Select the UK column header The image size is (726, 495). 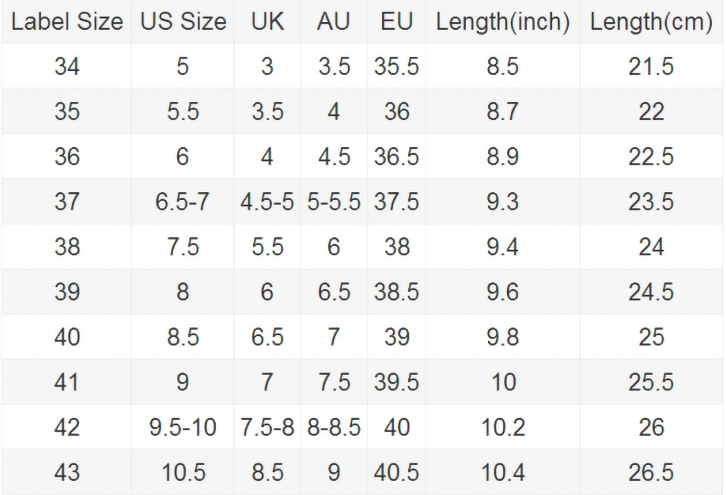tap(266, 21)
